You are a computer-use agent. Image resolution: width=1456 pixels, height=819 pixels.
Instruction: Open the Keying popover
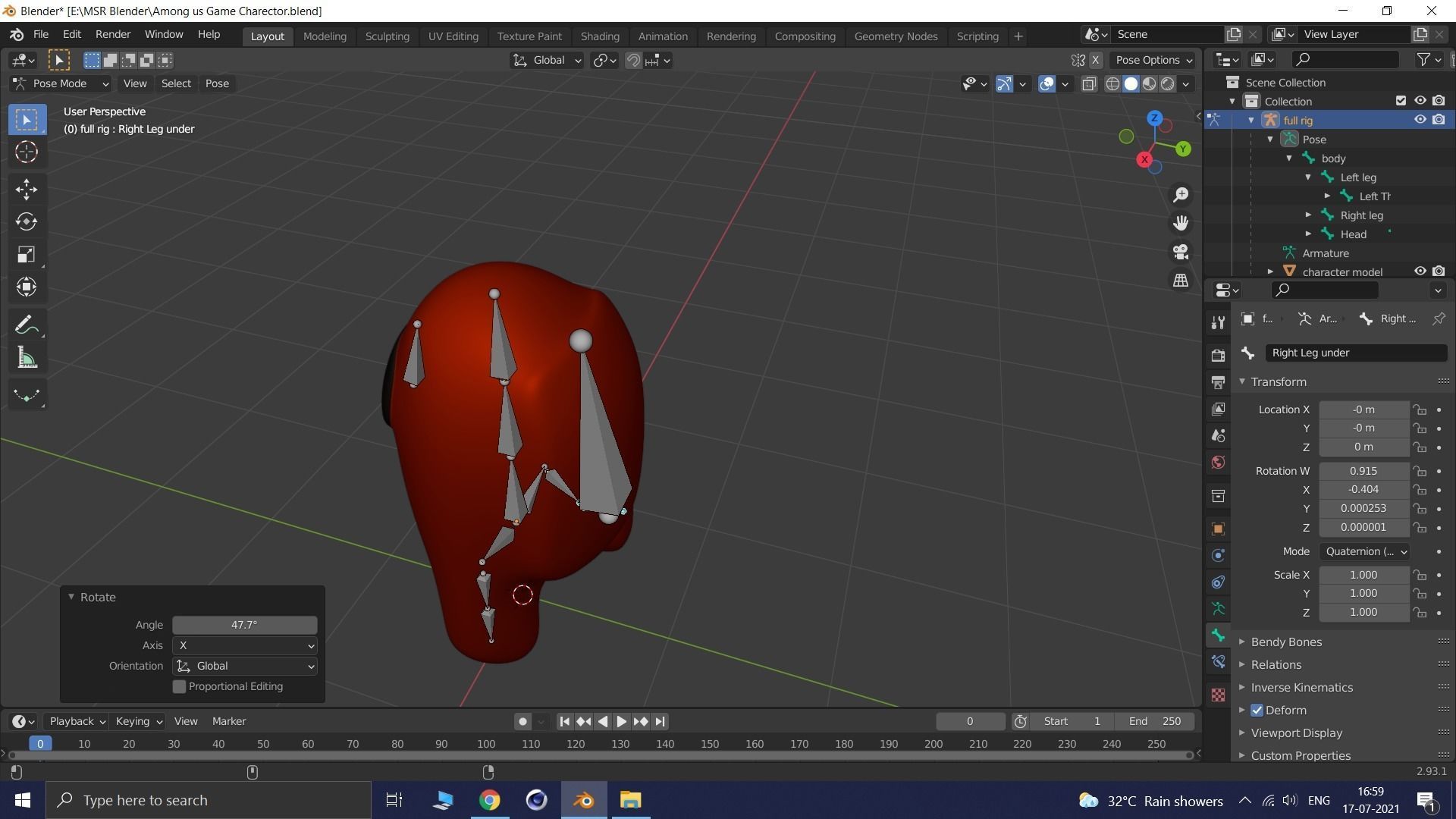139,721
